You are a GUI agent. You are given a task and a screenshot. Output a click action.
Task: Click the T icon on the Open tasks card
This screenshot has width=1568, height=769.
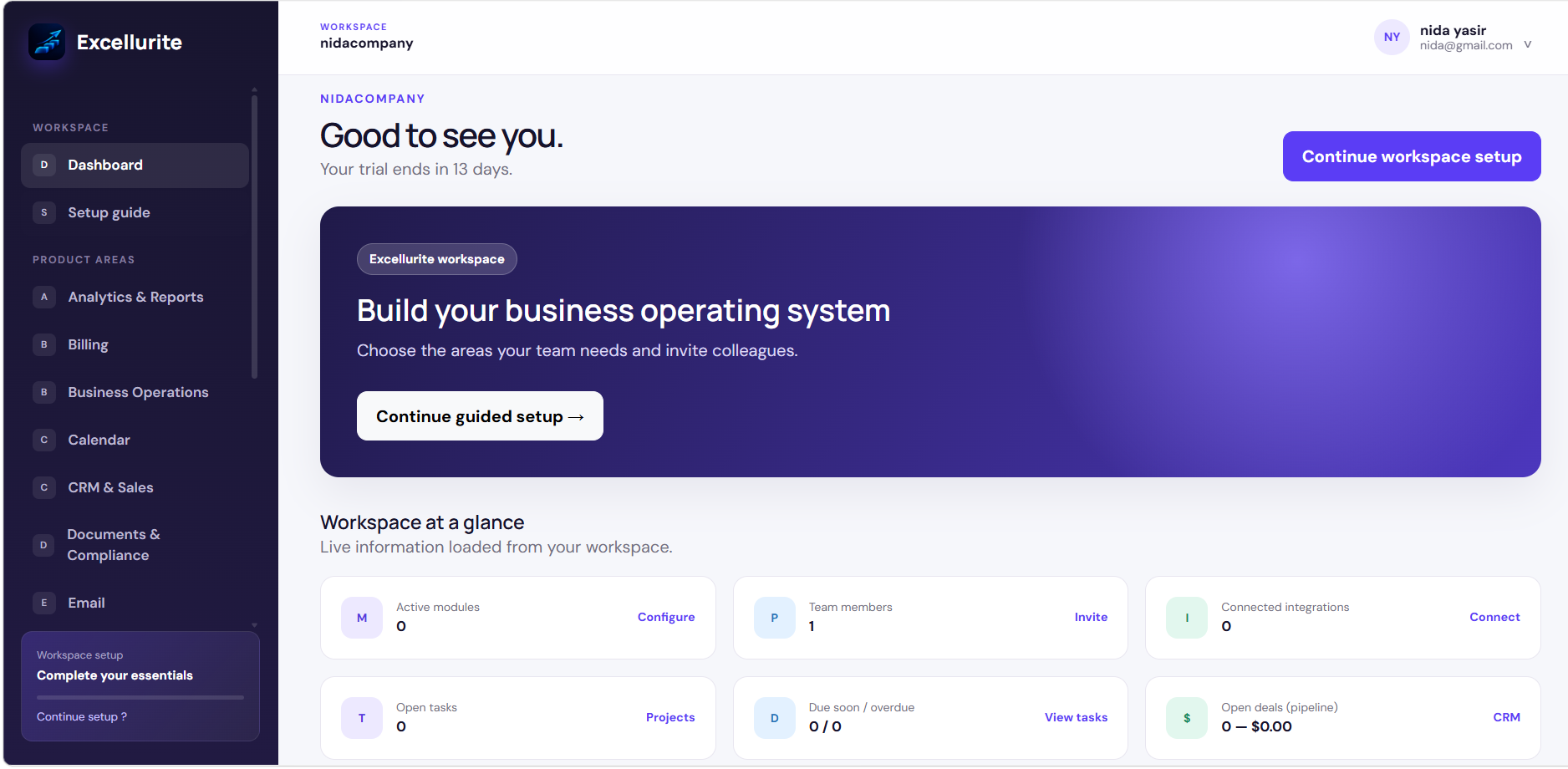(362, 718)
